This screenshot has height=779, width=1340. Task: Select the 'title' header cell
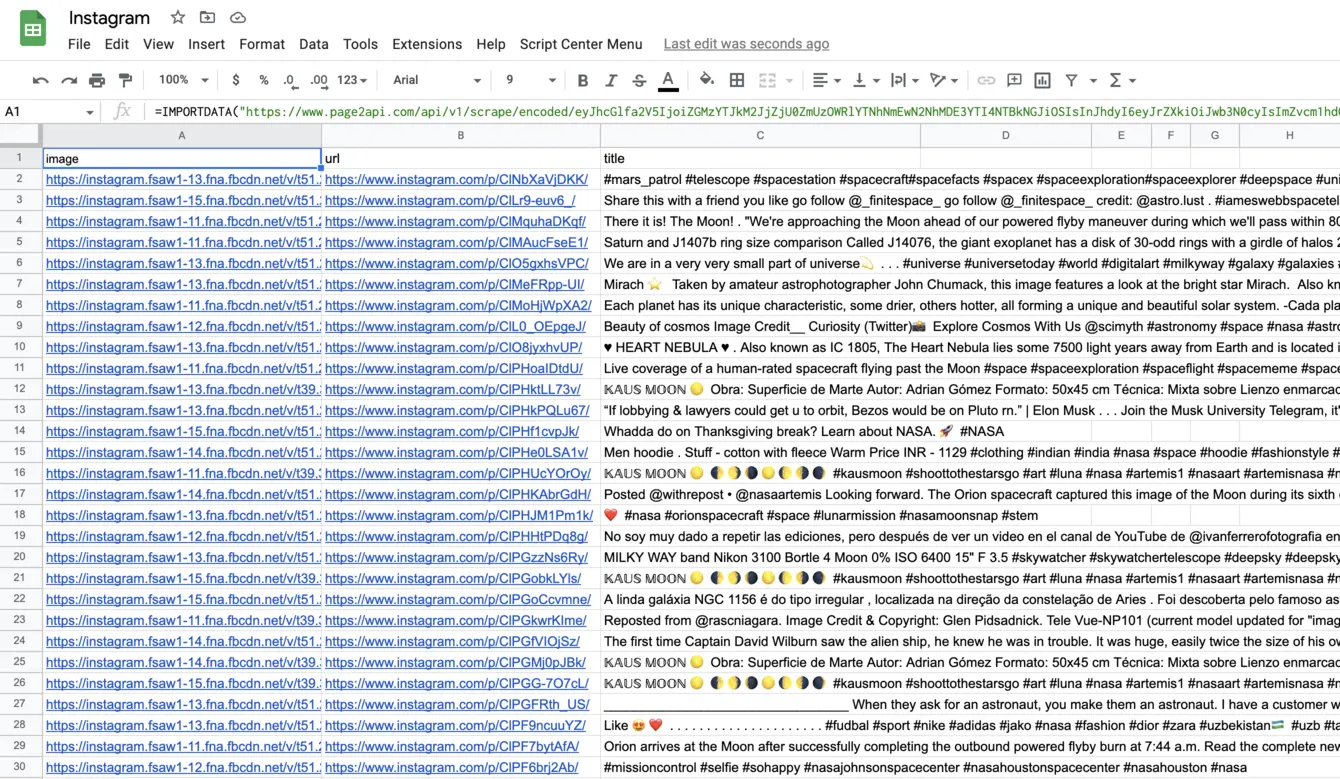point(760,158)
